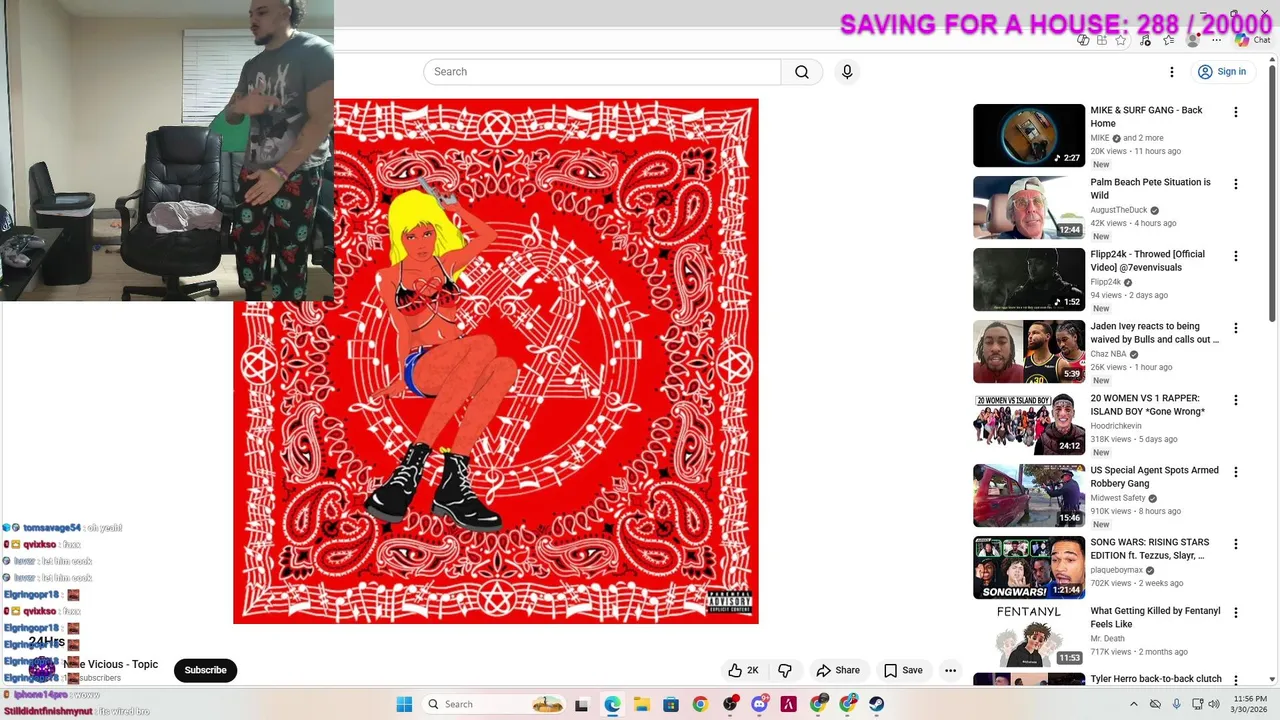The width and height of the screenshot is (1280, 720).
Task: Visit the Midwest Safety channel
Action: [x=1118, y=498]
